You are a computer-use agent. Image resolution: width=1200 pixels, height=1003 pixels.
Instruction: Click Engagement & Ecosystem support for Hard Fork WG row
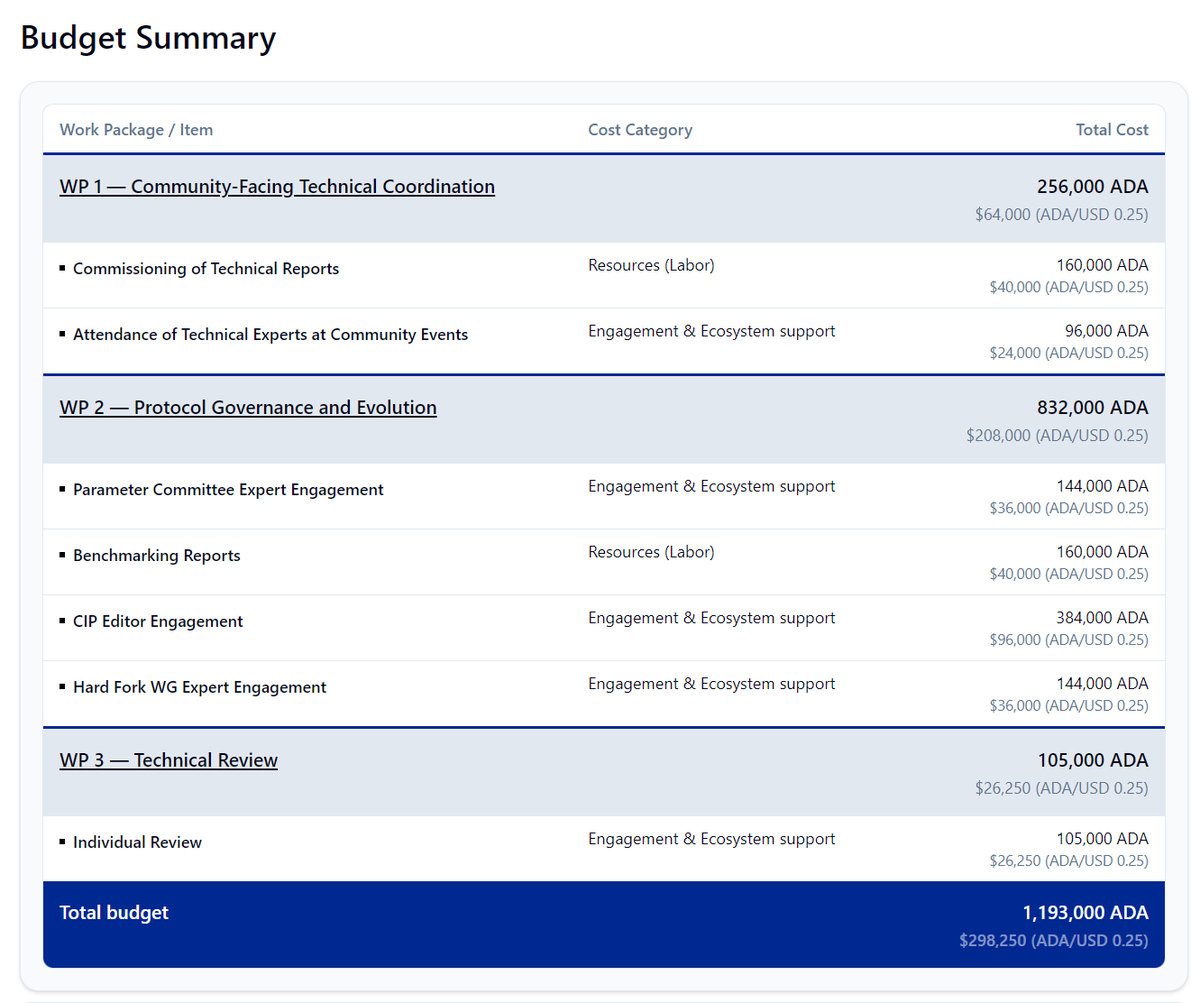point(712,684)
